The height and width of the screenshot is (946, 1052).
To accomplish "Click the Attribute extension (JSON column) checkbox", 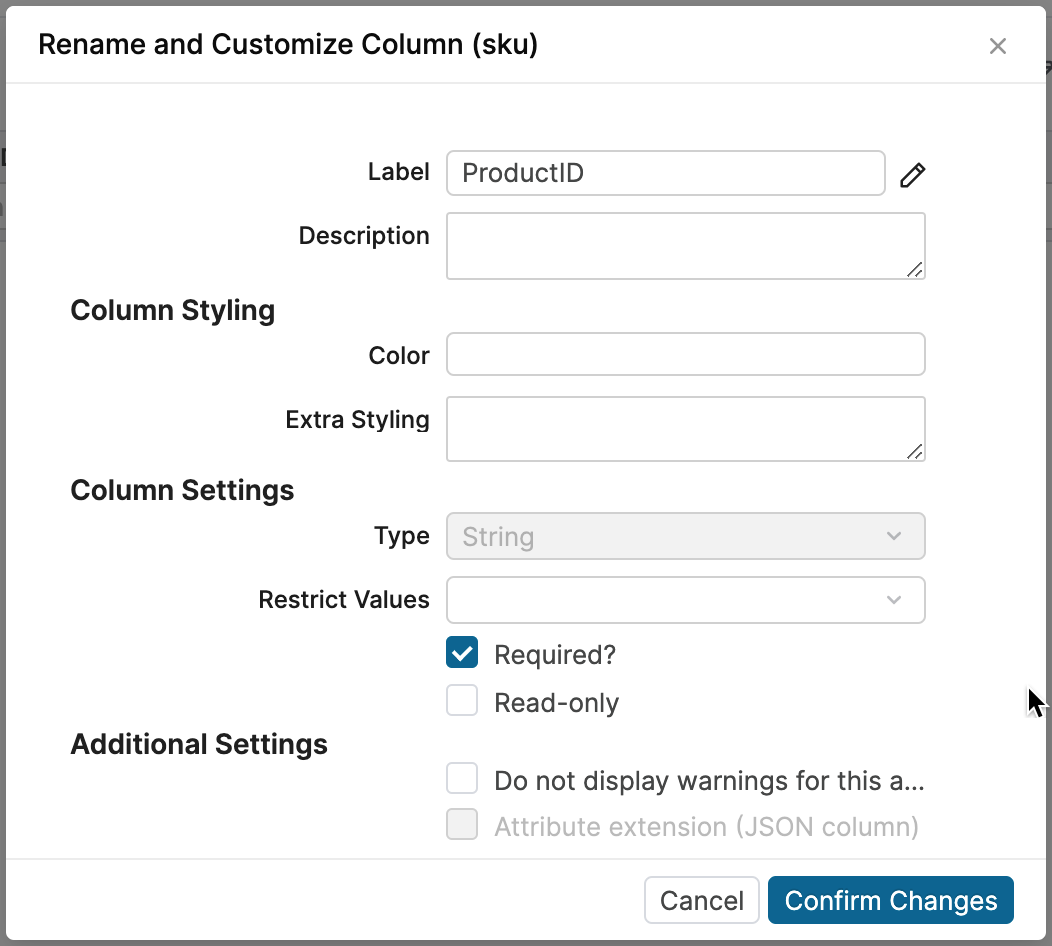I will (x=462, y=824).
